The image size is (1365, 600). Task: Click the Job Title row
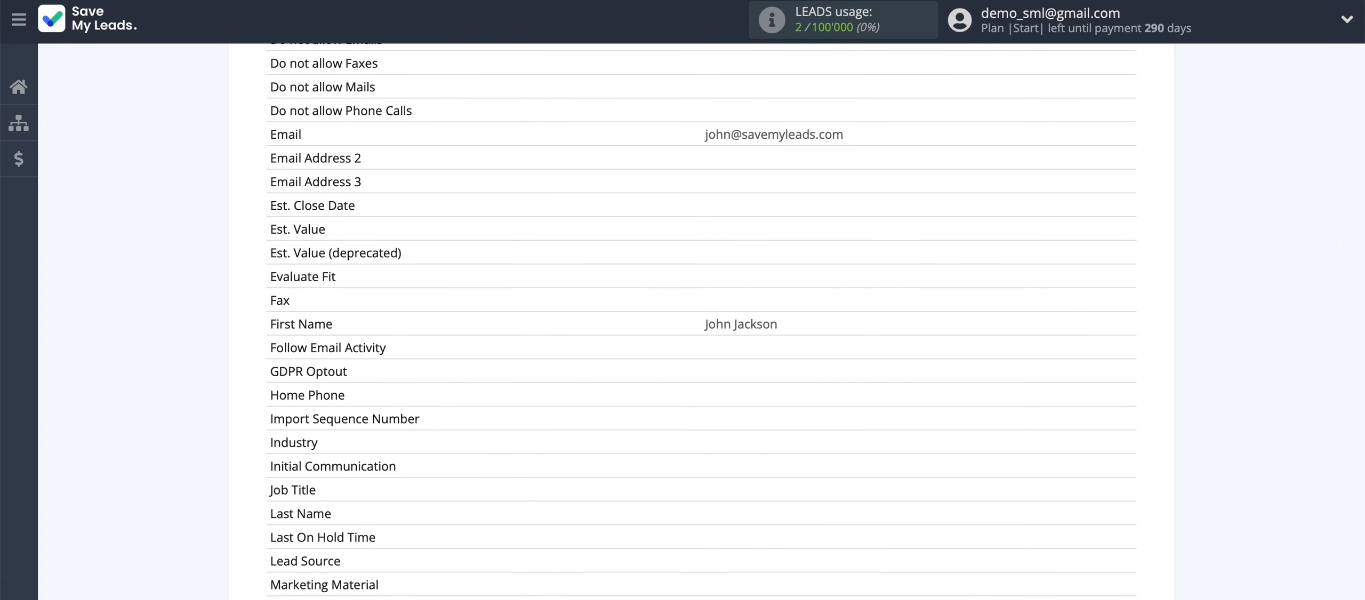700,490
